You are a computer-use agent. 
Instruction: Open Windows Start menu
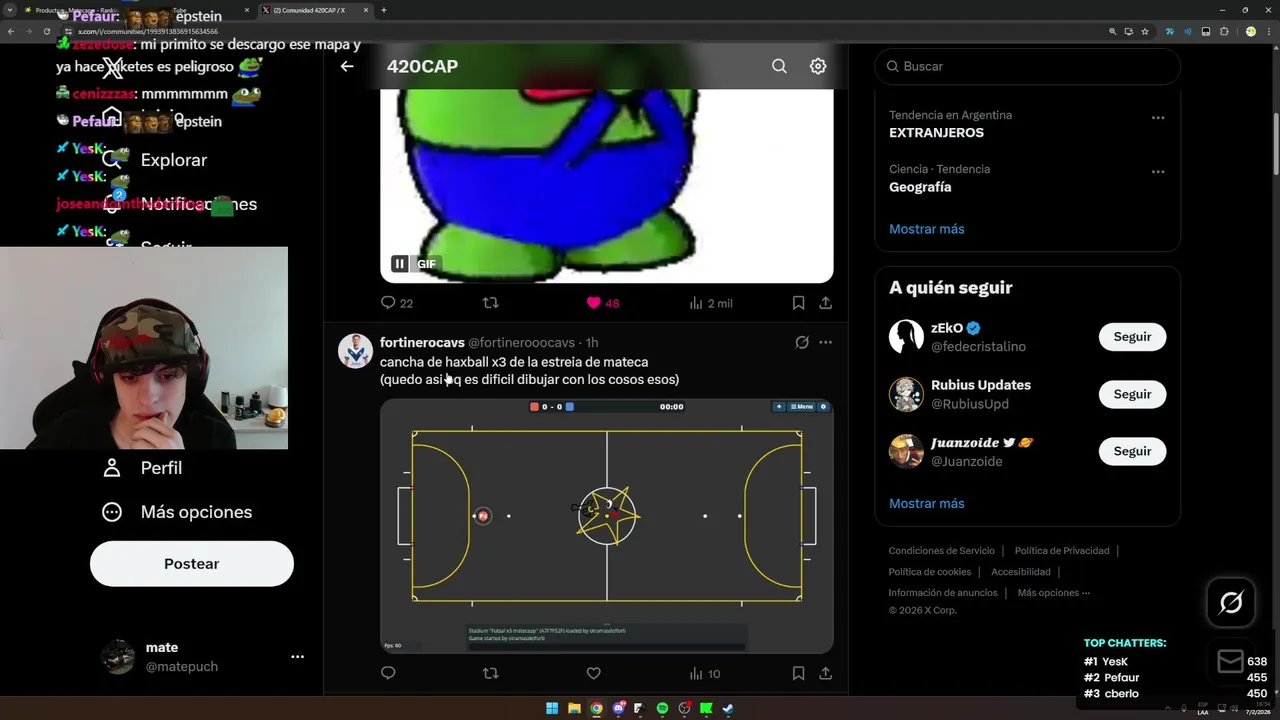(x=552, y=709)
